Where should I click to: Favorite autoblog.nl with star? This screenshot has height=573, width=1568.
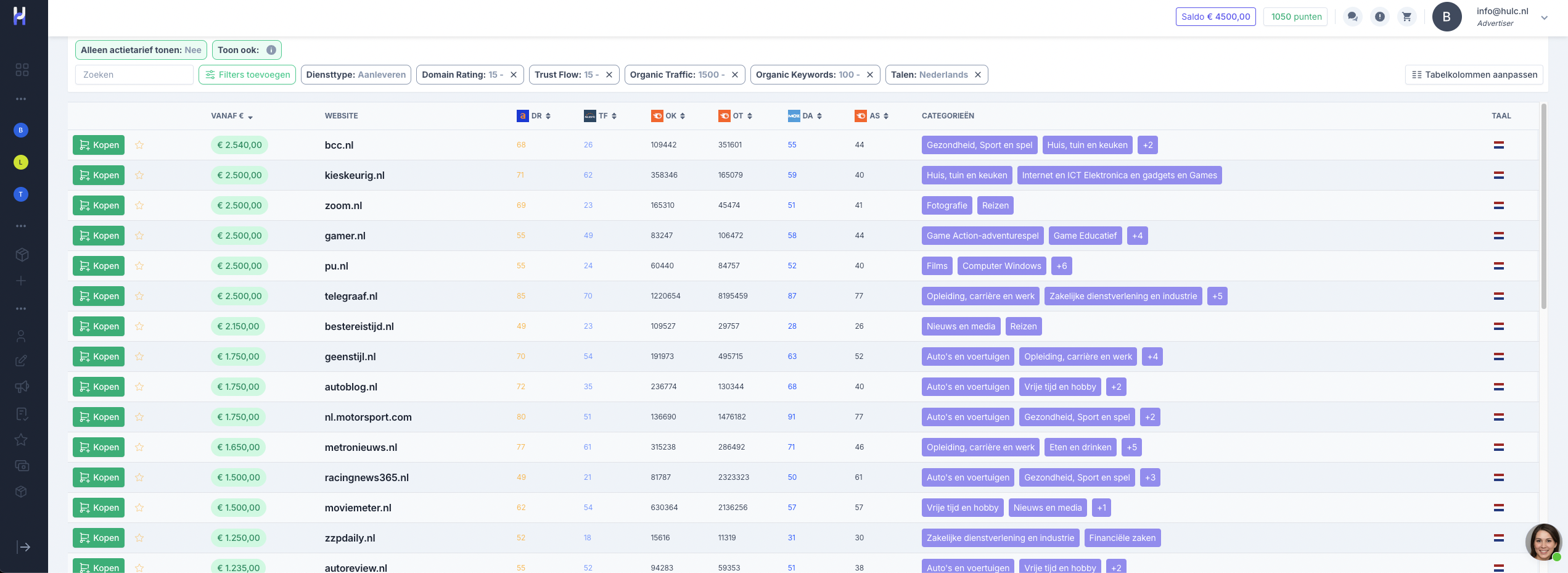pyautogui.click(x=139, y=387)
